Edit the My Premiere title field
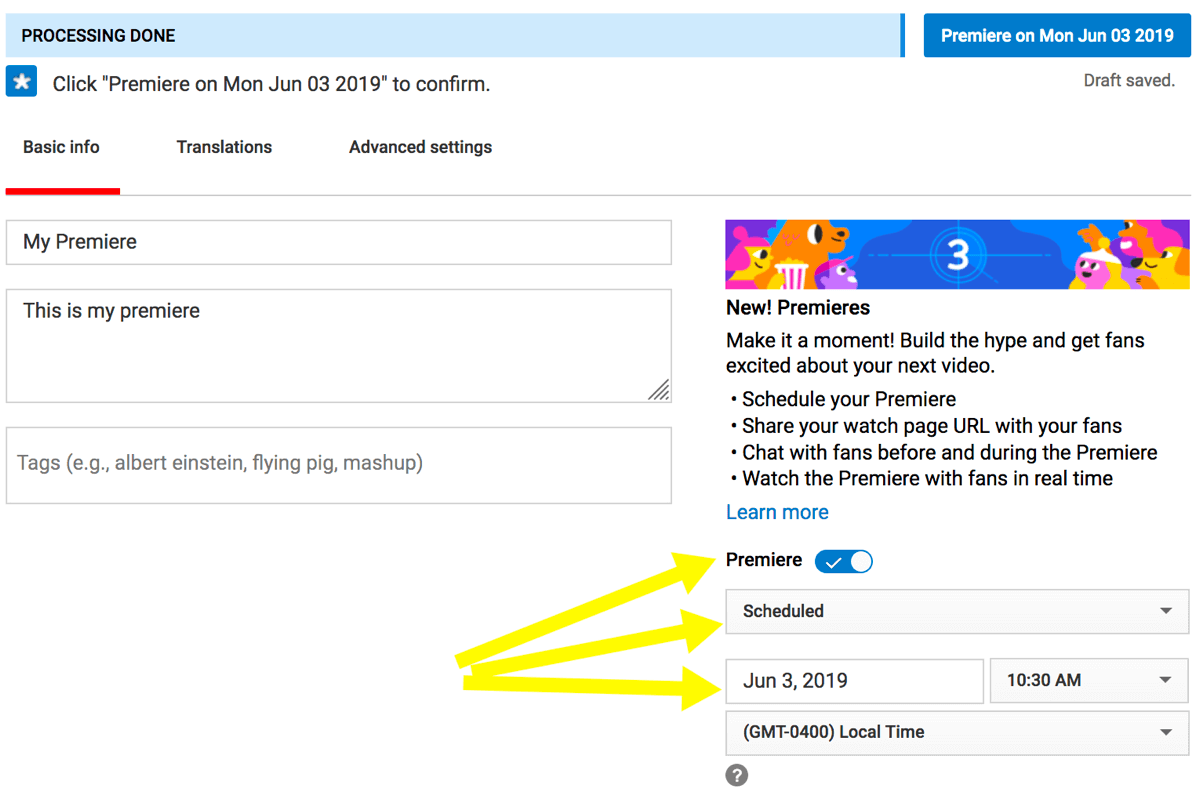The height and width of the screenshot is (796, 1200). [x=339, y=242]
